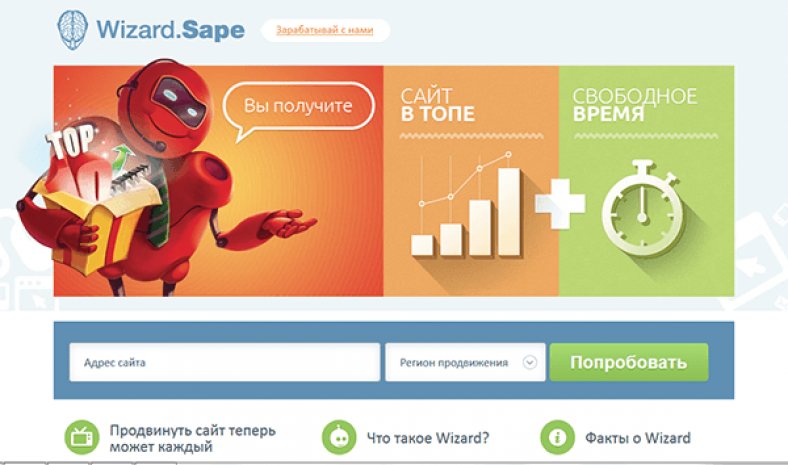Click the white plus sign icon
The image size is (788, 465).
pyautogui.click(x=559, y=204)
